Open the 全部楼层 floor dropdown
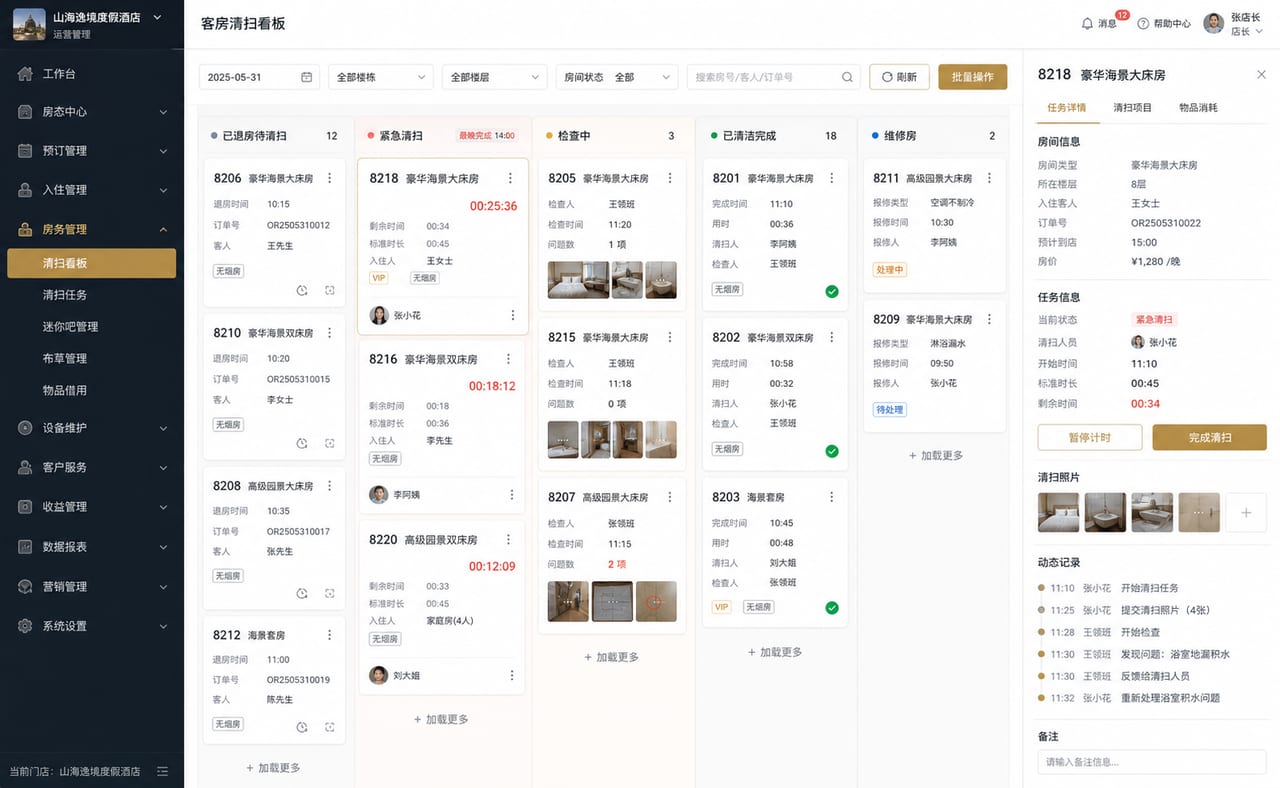1280x788 pixels. [494, 77]
